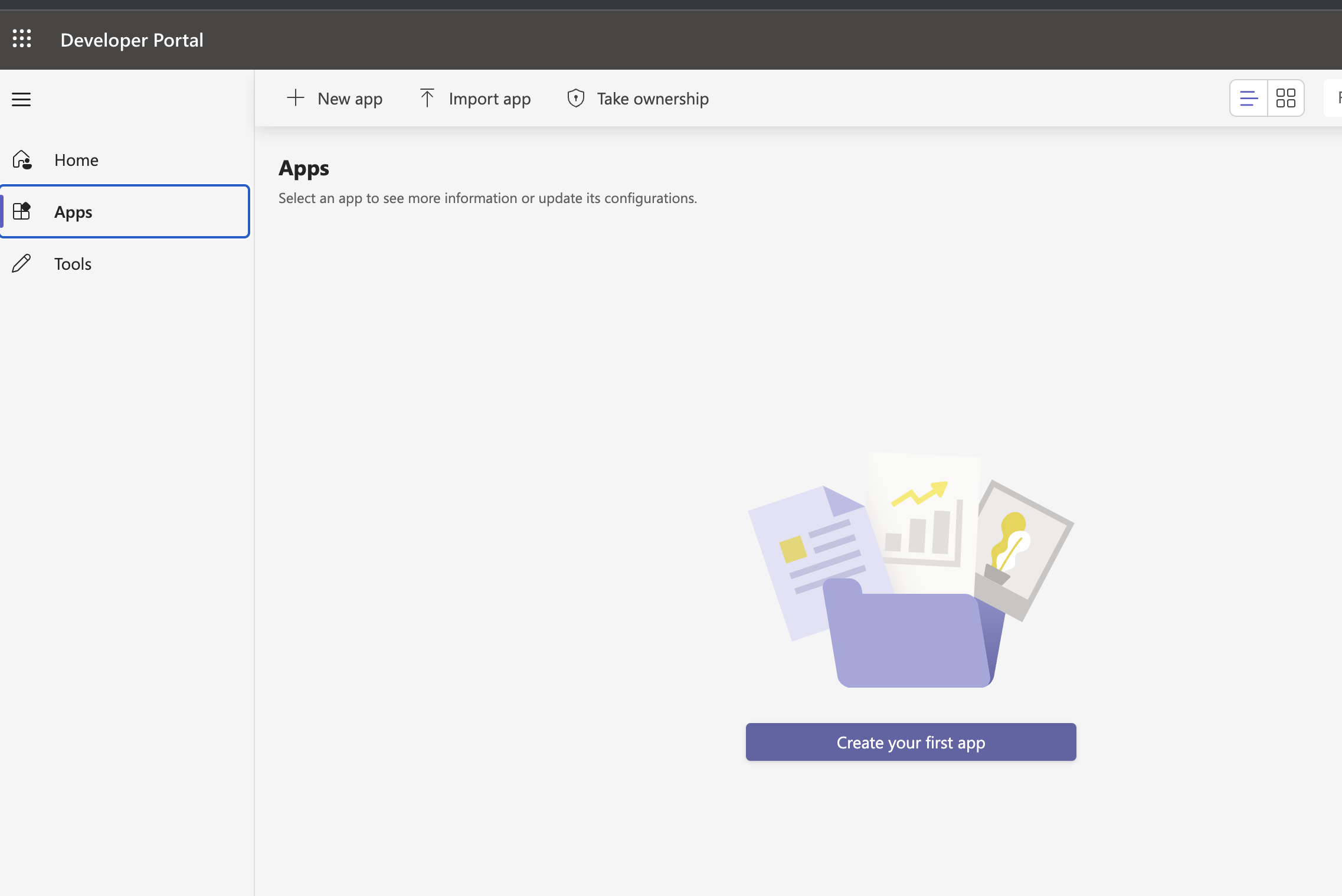
Task: Click the Apps page heading
Action: coord(304,169)
